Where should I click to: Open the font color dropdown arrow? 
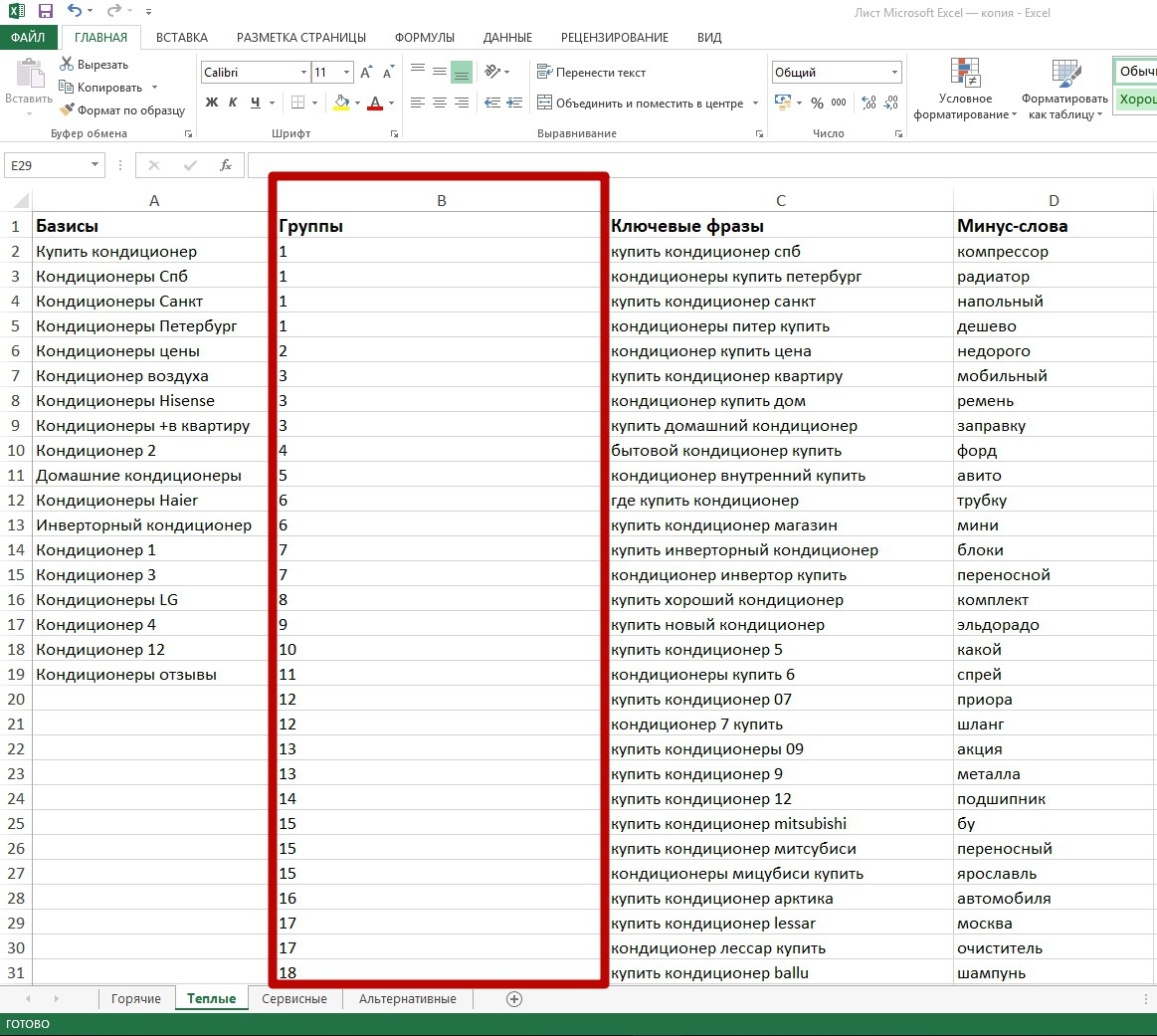(391, 103)
